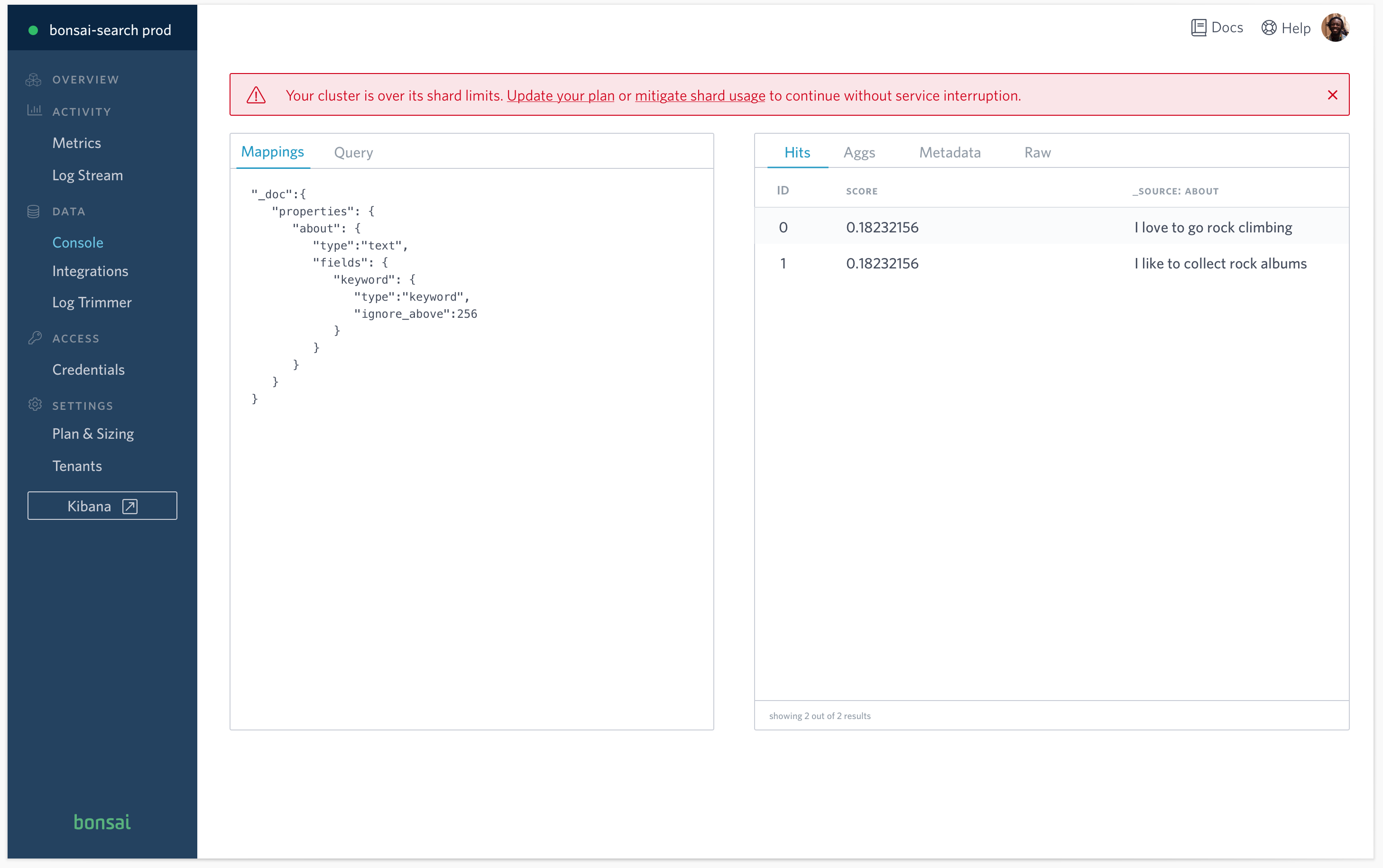Viewport: 1383px width, 868px height.
Task: Click the 'showing 2 out of 2 results' text
Action: coord(820,716)
